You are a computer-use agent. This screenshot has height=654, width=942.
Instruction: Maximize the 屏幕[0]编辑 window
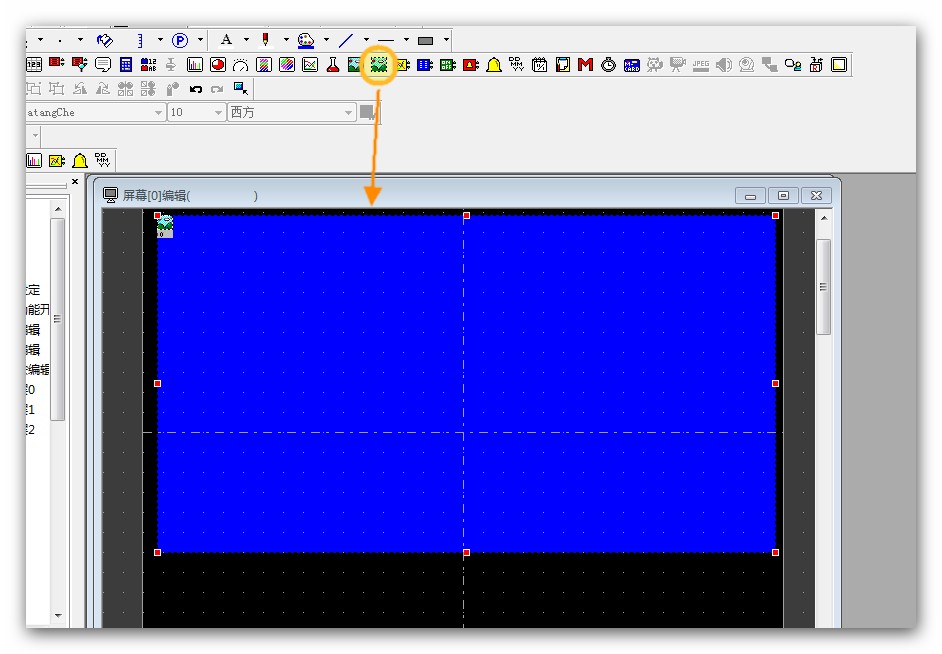point(783,196)
